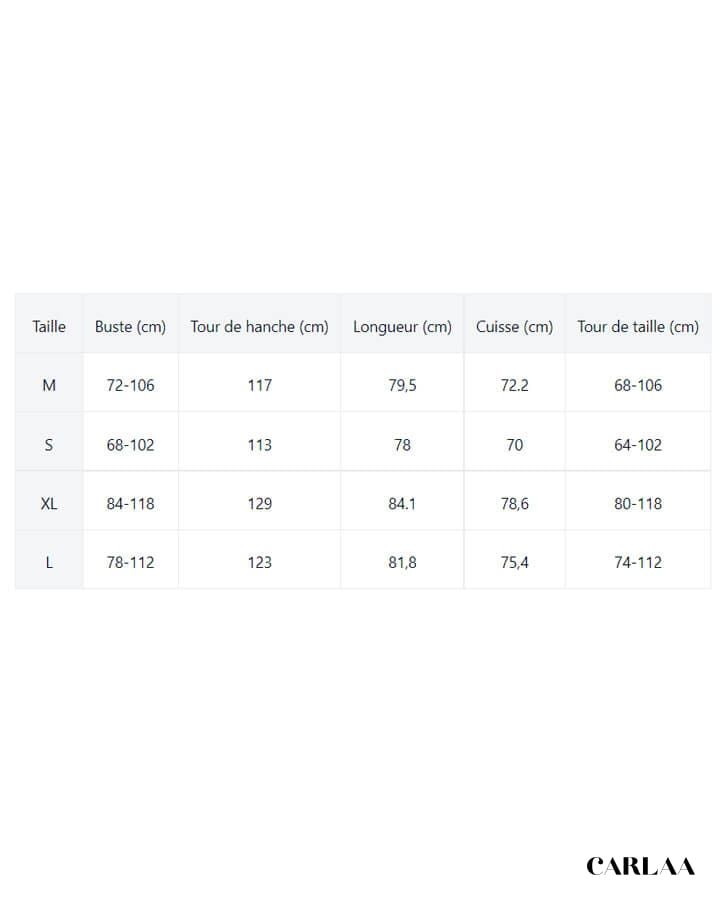Viewport: 720px width, 900px height.
Task: Select the 84.1 length cell
Action: (402, 504)
